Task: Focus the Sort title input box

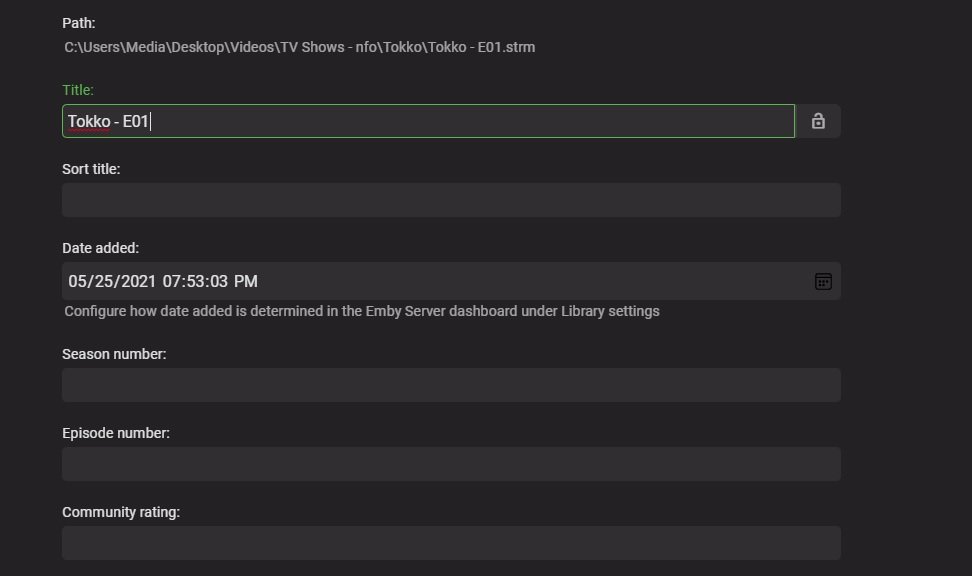Action: [x=450, y=200]
